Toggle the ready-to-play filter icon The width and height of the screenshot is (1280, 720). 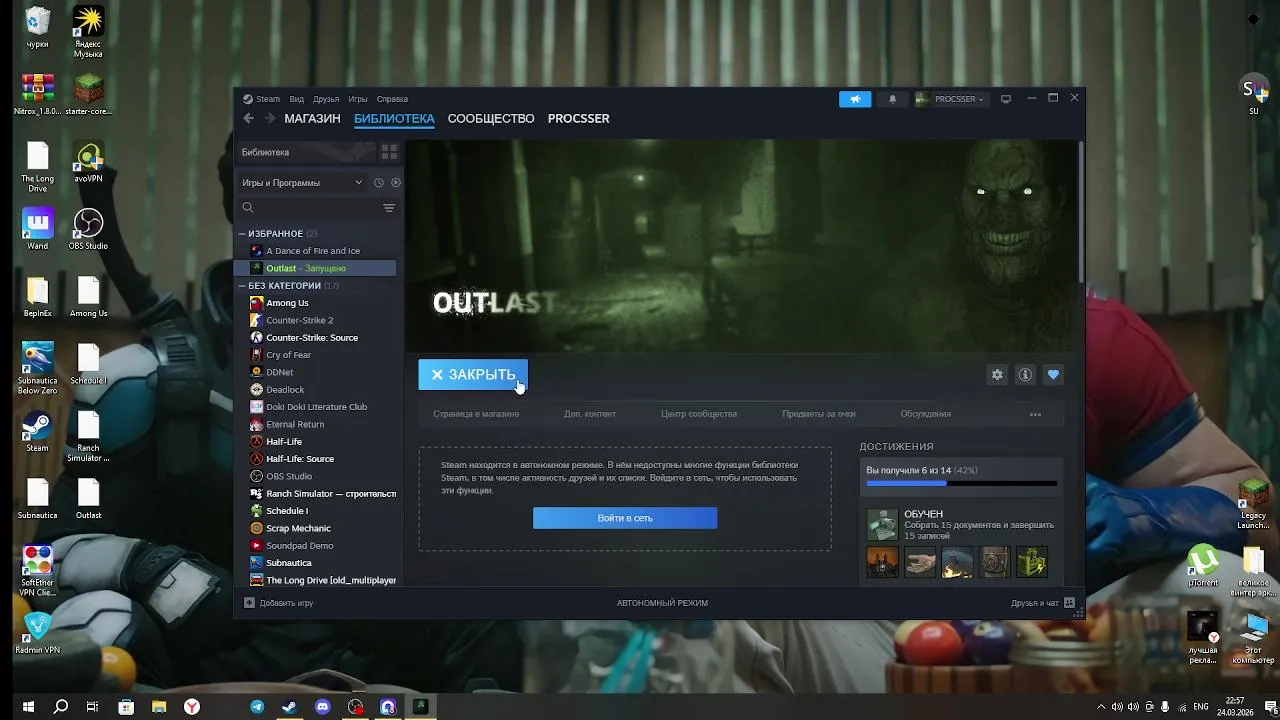coord(395,183)
